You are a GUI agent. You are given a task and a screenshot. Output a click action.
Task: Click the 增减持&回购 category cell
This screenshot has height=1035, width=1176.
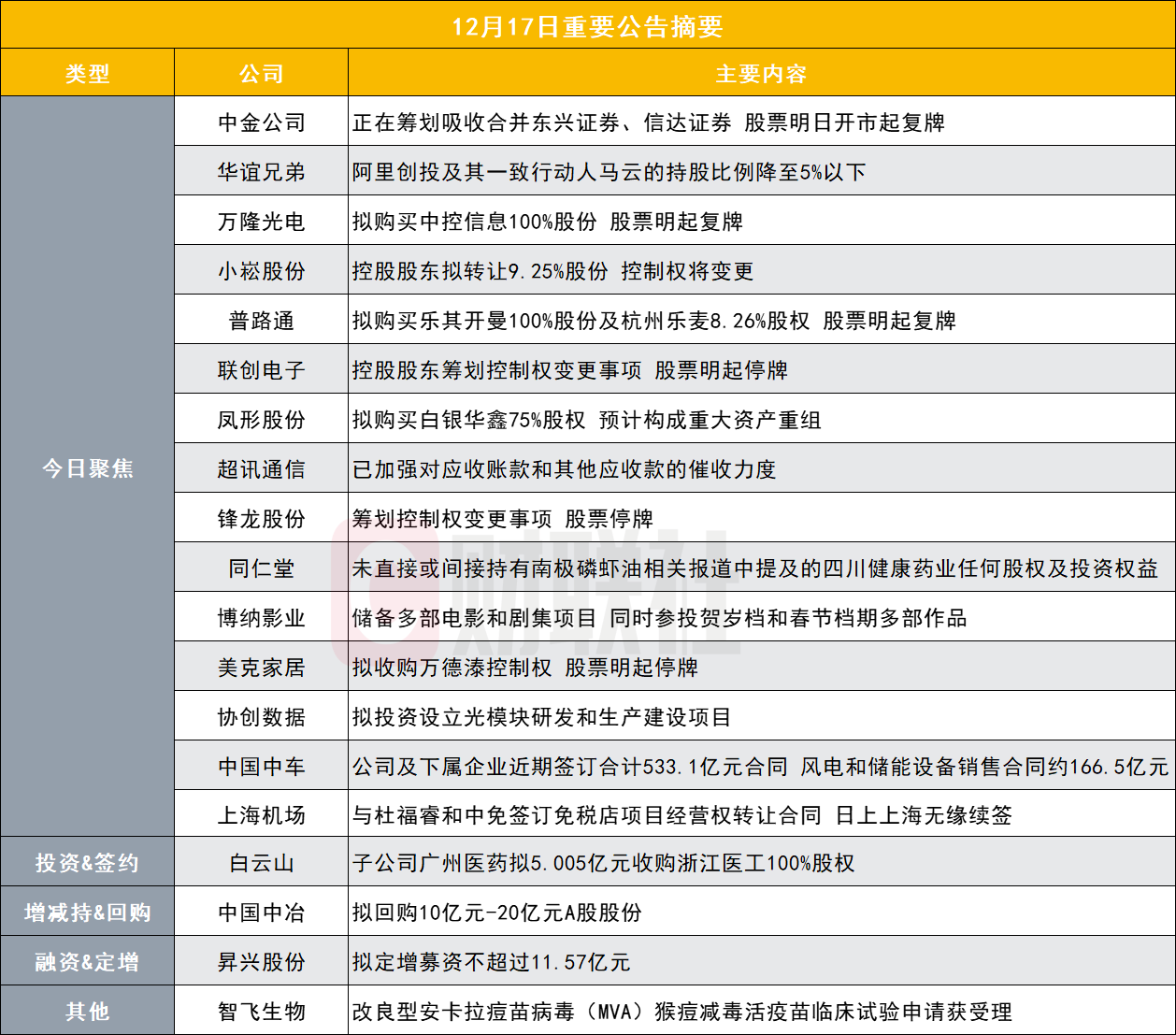point(87,913)
